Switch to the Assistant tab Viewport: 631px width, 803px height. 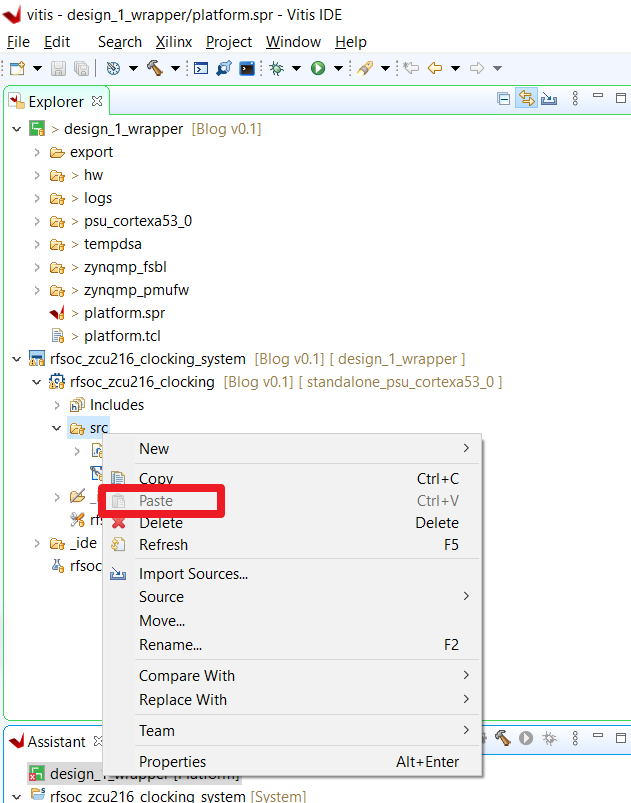click(x=56, y=742)
